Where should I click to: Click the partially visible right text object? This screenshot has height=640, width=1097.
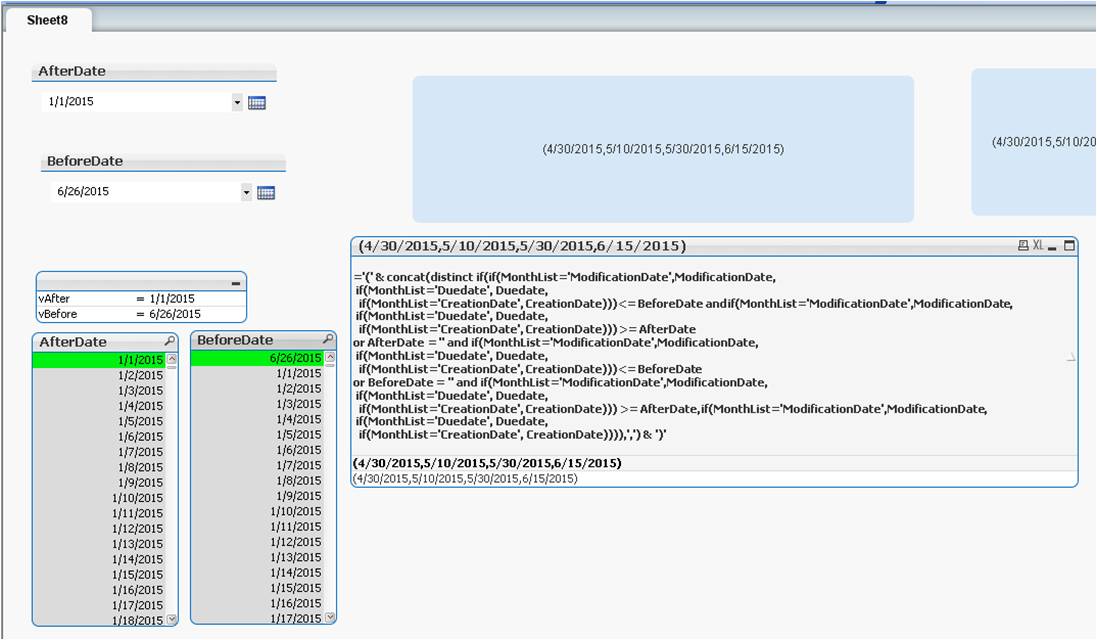pos(1034,142)
